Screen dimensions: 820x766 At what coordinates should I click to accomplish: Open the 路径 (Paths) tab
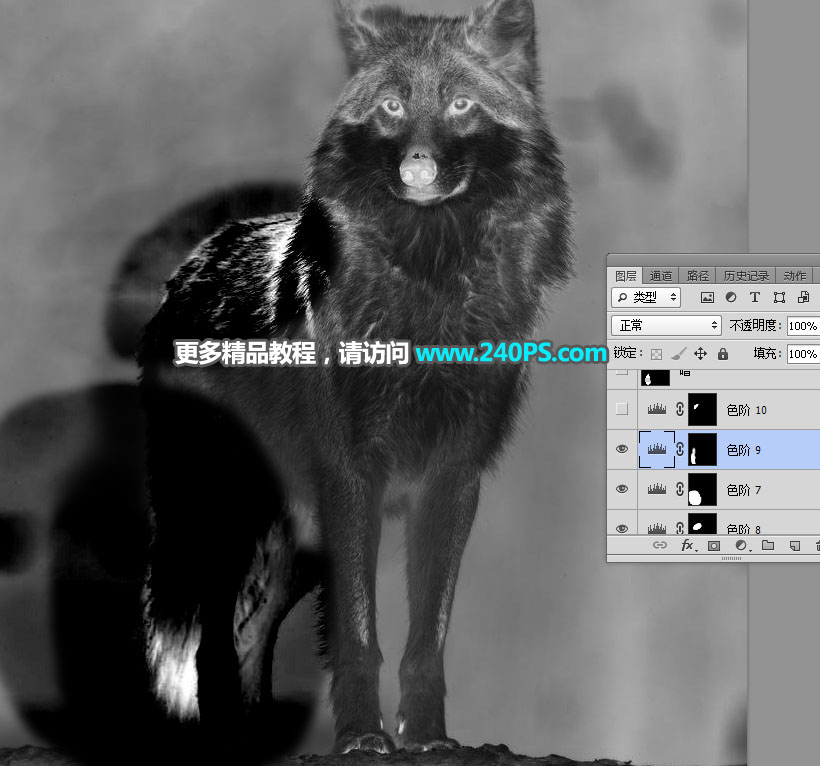[697, 276]
